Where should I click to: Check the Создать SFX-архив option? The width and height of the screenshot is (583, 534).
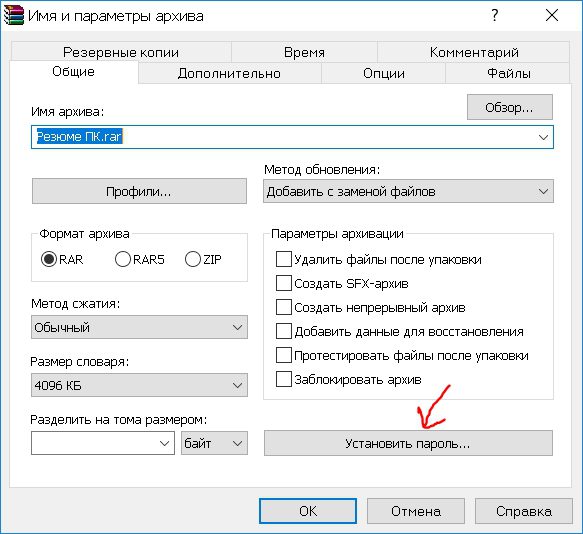(284, 283)
